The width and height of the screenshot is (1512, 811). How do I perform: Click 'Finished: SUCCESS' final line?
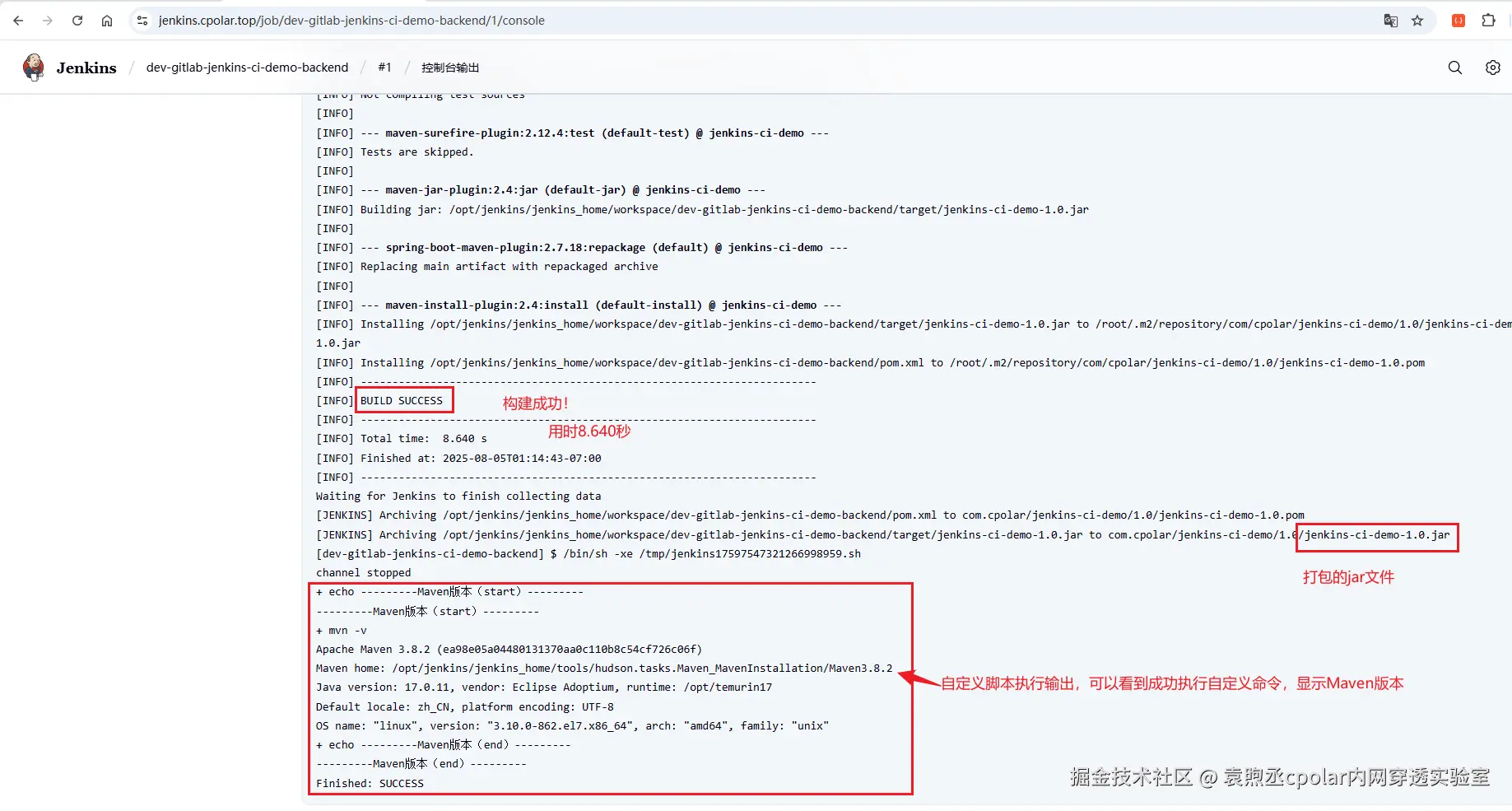pyautogui.click(x=370, y=784)
